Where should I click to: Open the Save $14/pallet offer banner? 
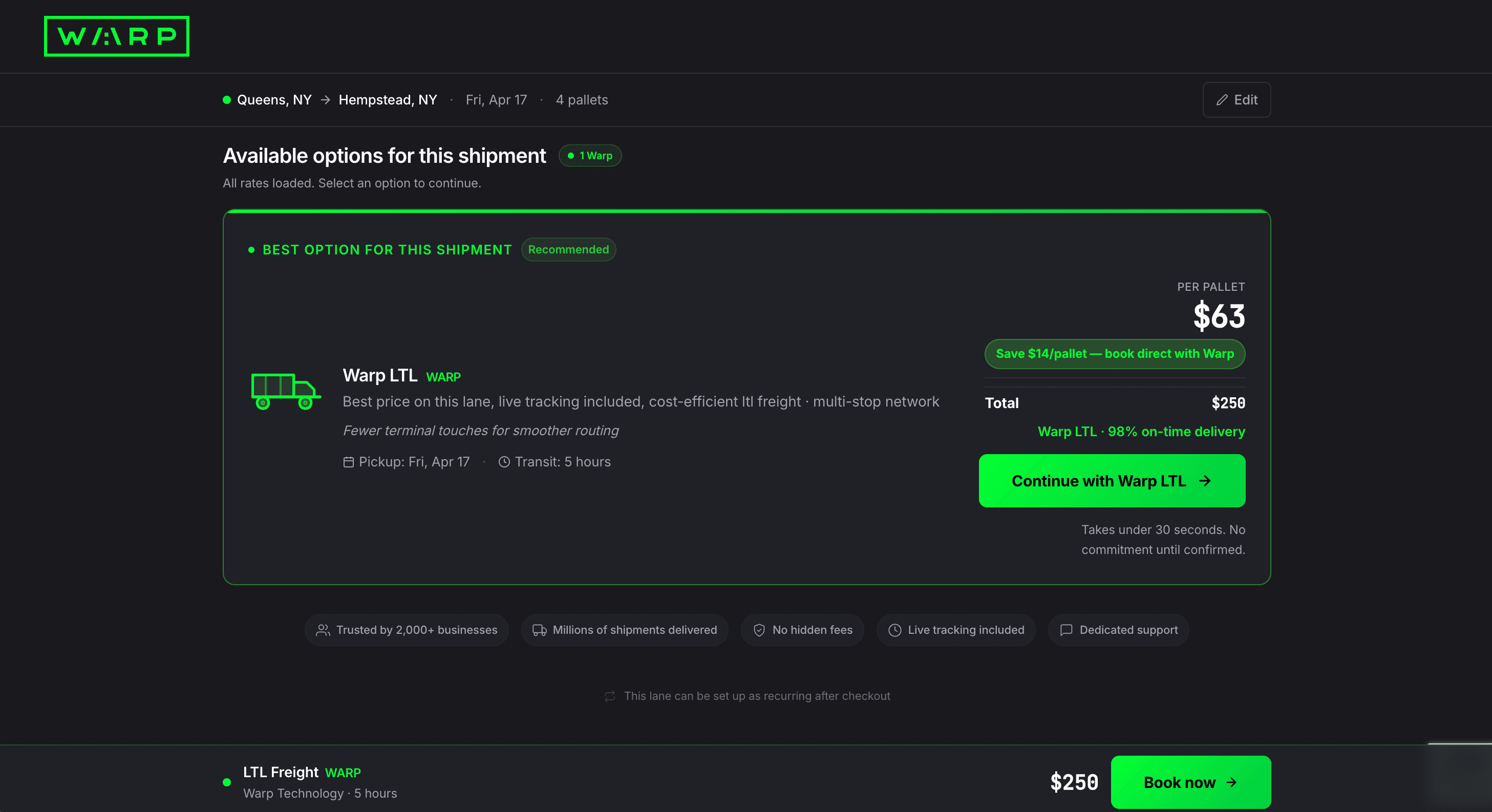pyautogui.click(x=1114, y=354)
